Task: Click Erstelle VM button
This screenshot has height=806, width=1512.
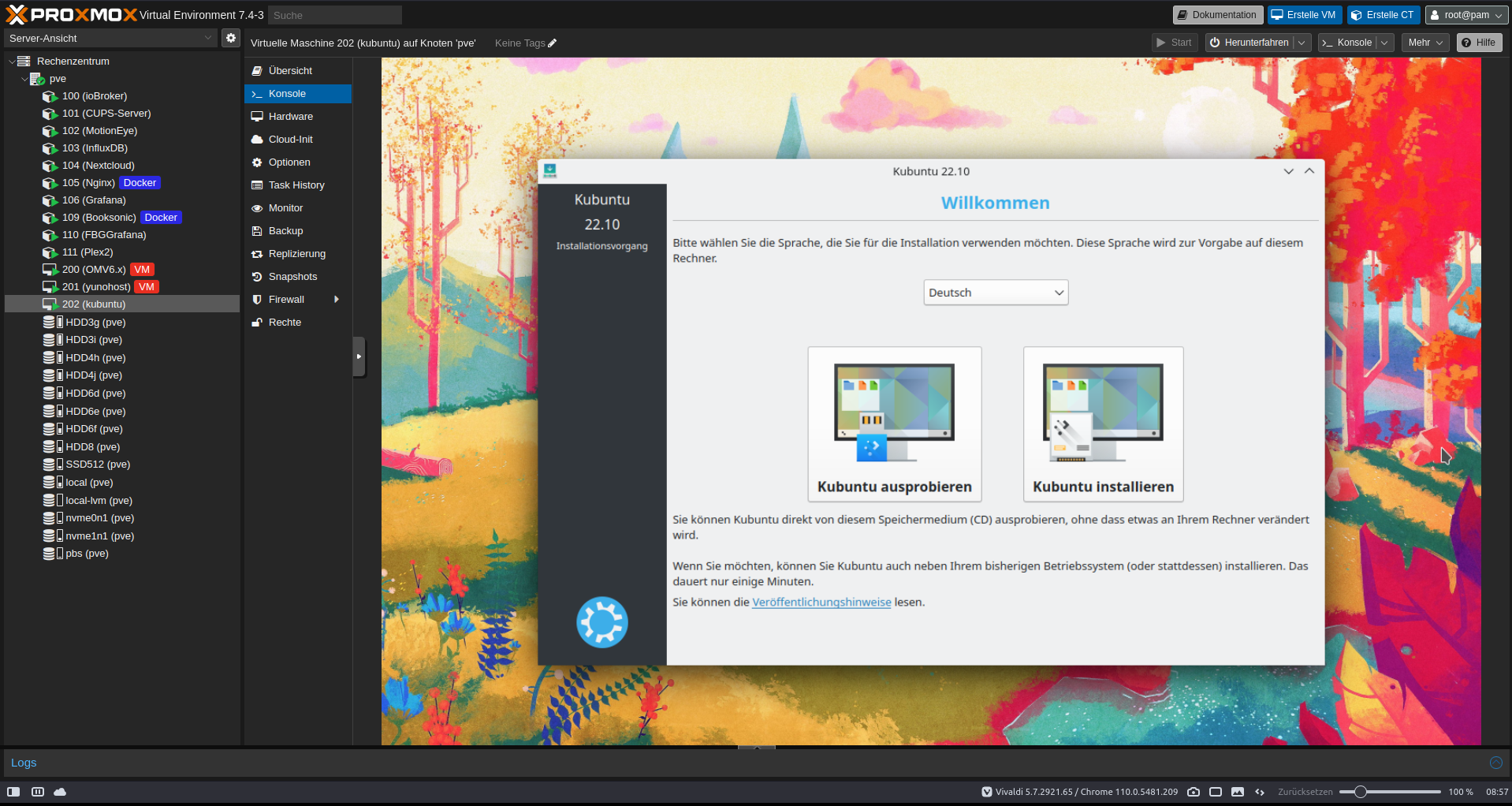Action: 1305,15
